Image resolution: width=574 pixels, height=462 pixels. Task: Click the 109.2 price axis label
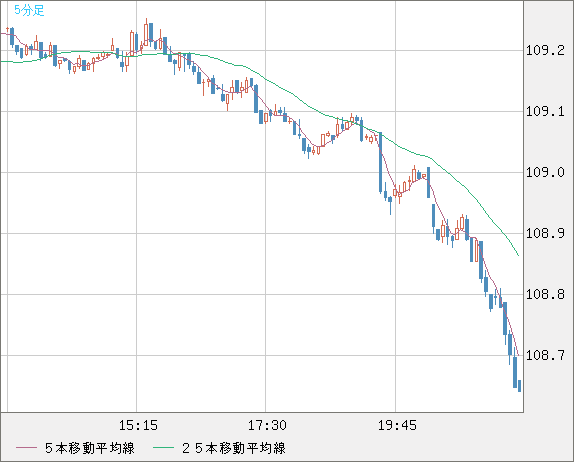pyautogui.click(x=545, y=50)
